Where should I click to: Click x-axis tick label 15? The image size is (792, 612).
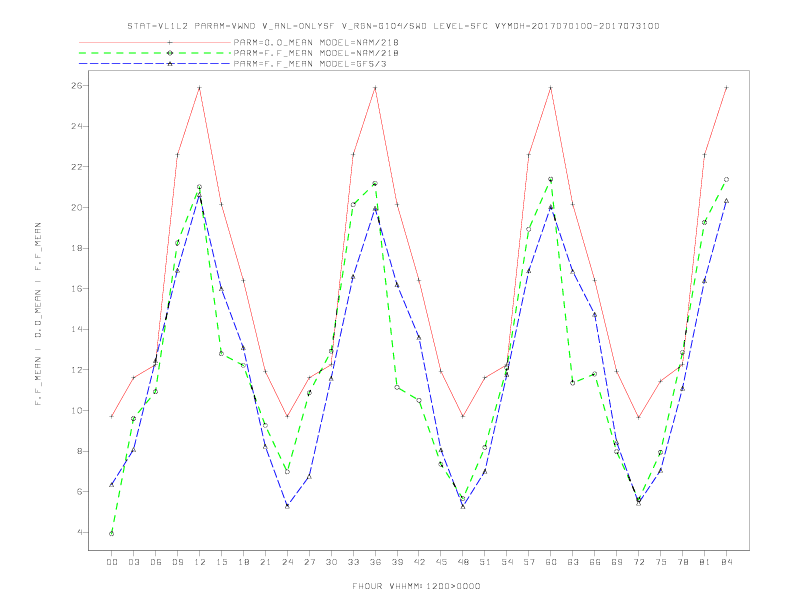(221, 562)
